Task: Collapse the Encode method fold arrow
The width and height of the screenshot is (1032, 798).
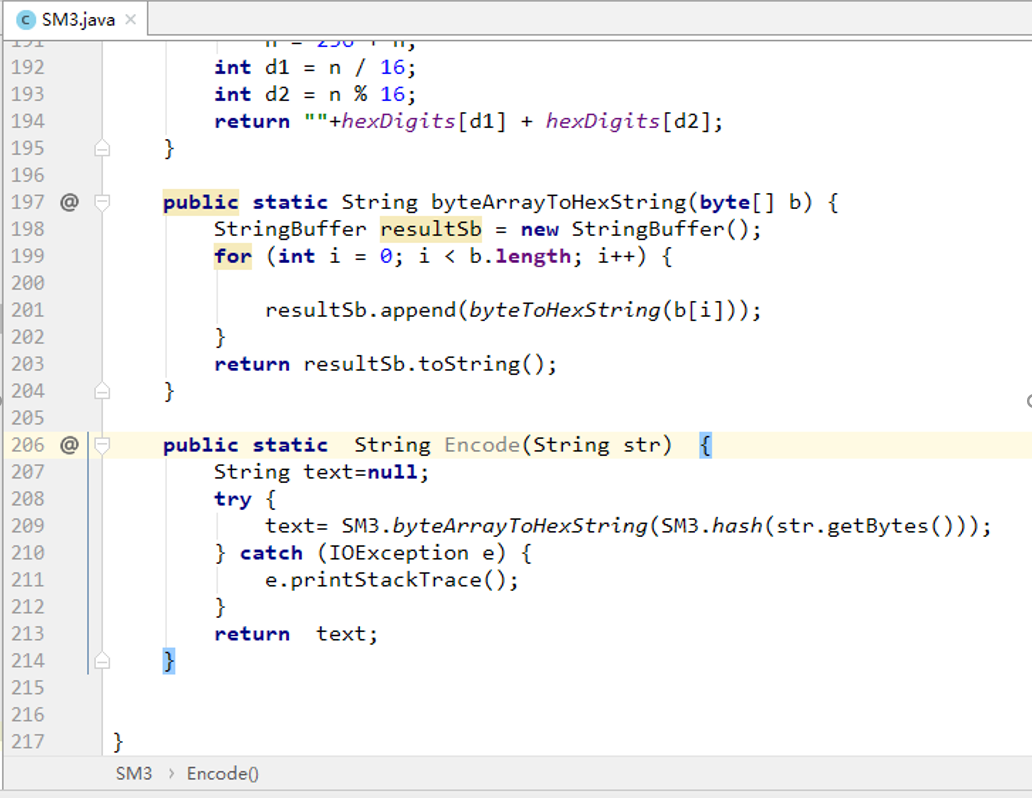Action: [100, 444]
